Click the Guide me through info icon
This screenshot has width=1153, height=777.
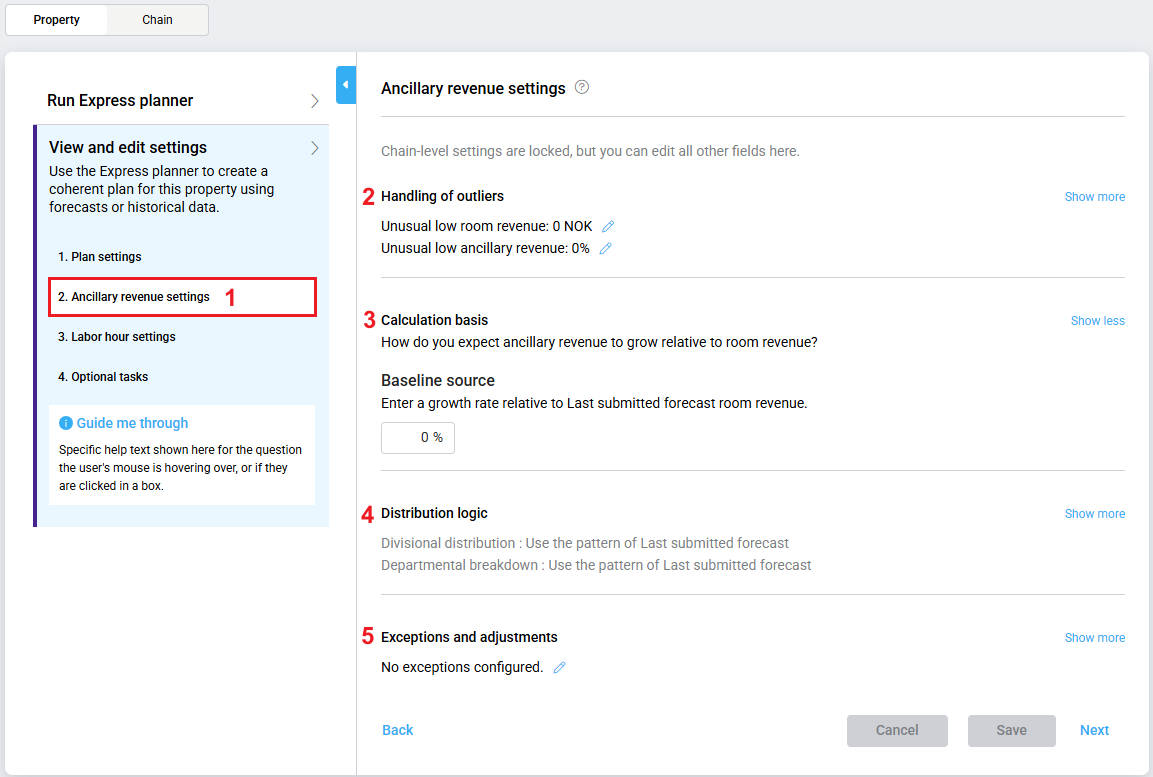[66, 423]
